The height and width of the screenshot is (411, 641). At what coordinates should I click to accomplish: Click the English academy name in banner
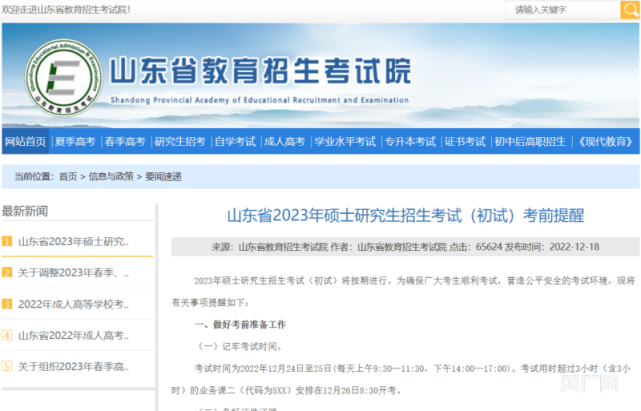tap(260, 100)
